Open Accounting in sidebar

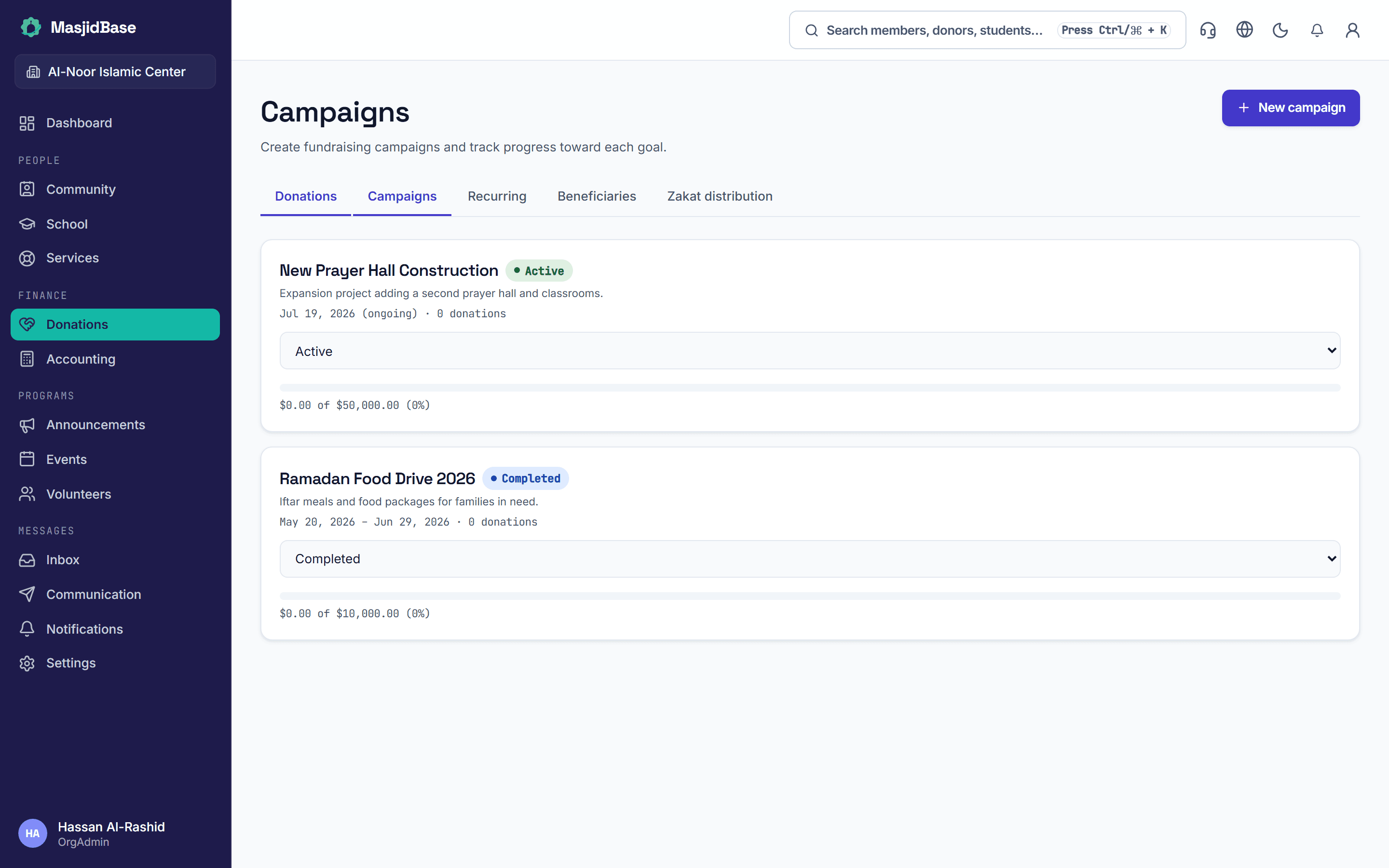pos(115,359)
